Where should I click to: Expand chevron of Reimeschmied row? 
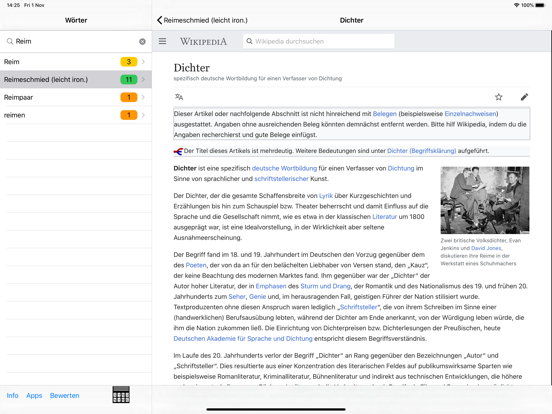pos(143,80)
